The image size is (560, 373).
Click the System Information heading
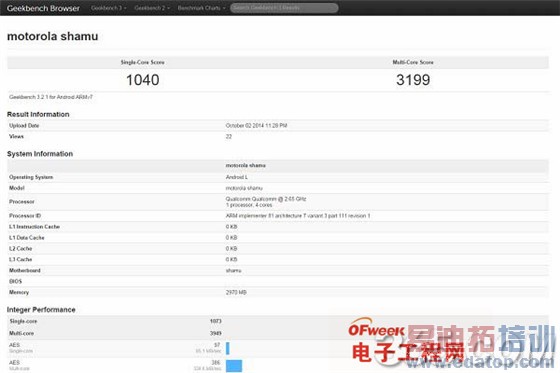click(40, 154)
